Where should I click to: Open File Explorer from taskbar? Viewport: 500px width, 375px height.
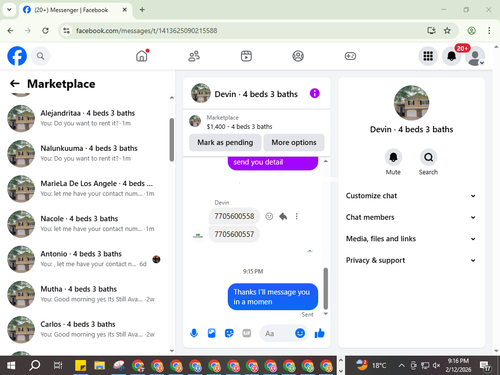99,366
